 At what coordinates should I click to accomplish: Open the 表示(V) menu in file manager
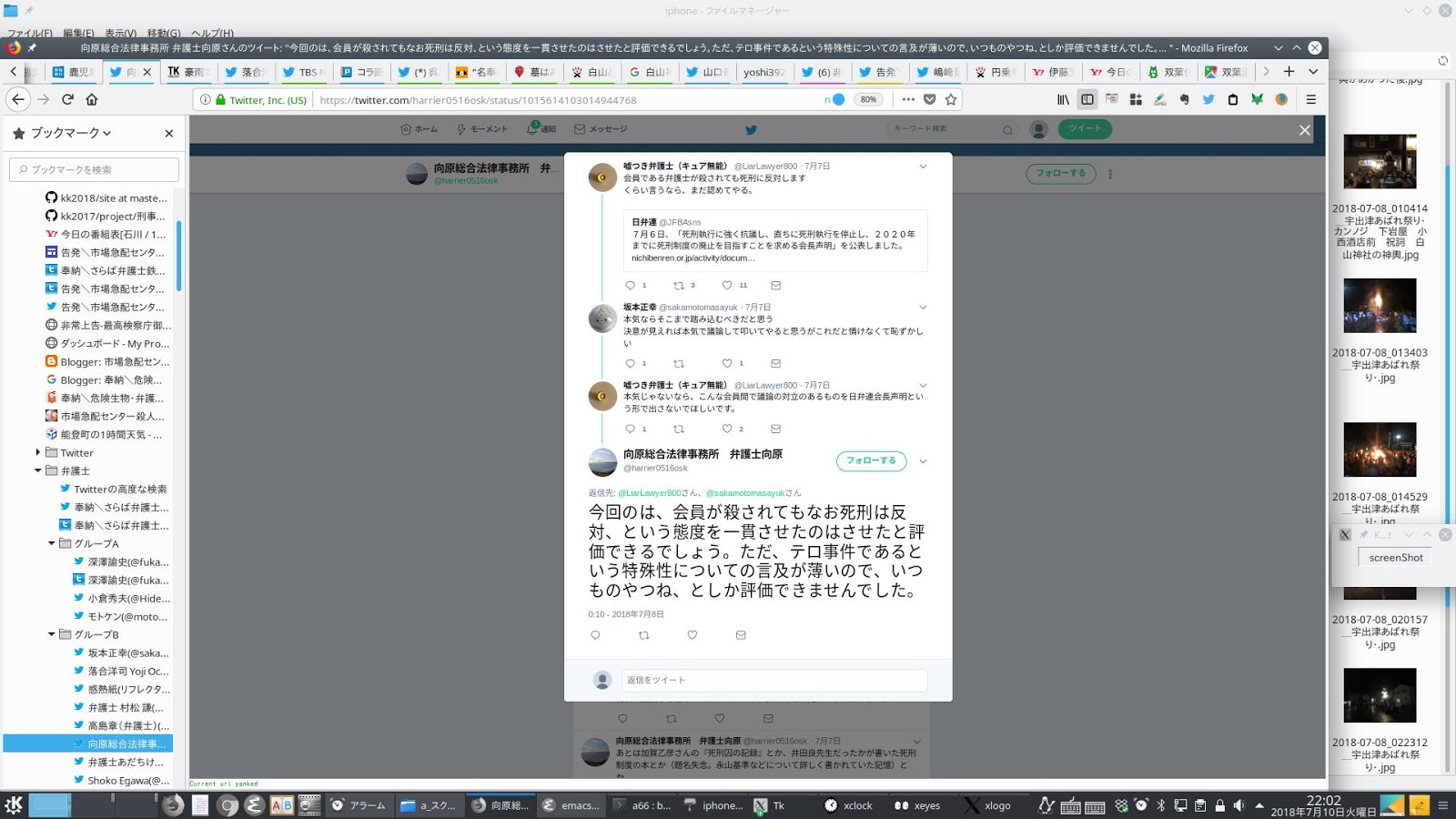(120, 33)
